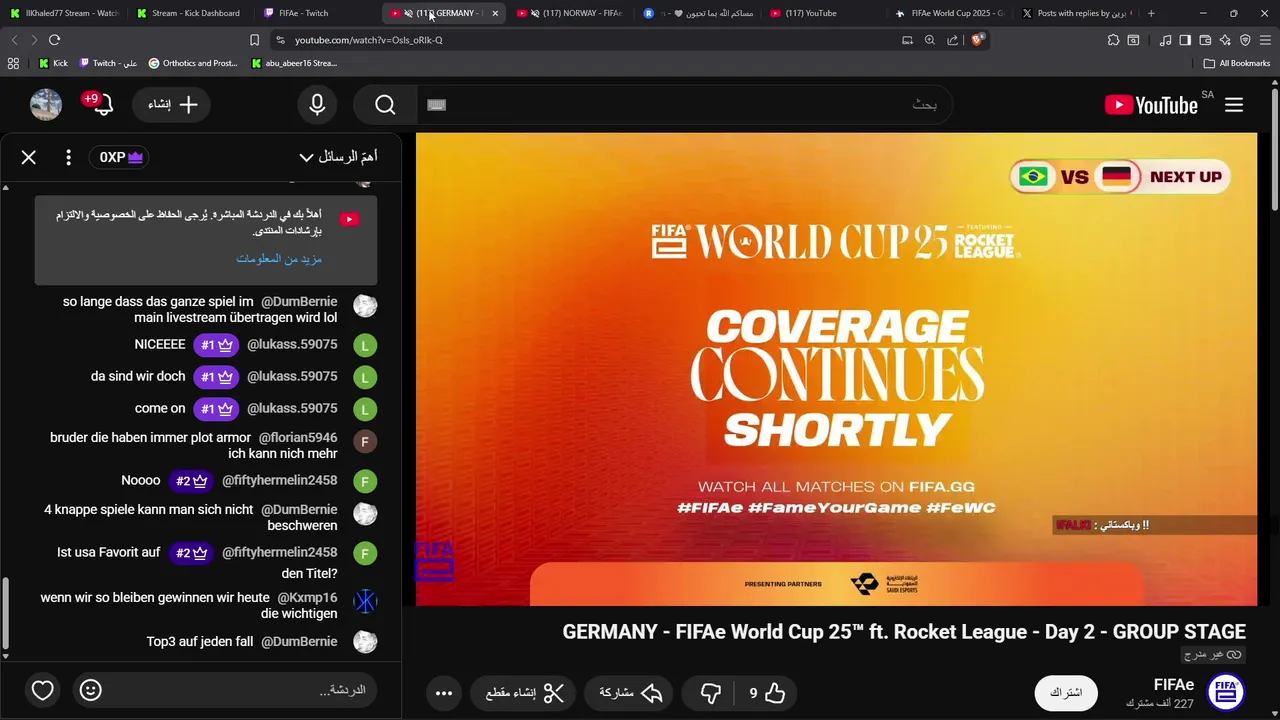Close the GERMANY YouTube tab
This screenshot has width=1280, height=720.
(x=495, y=13)
